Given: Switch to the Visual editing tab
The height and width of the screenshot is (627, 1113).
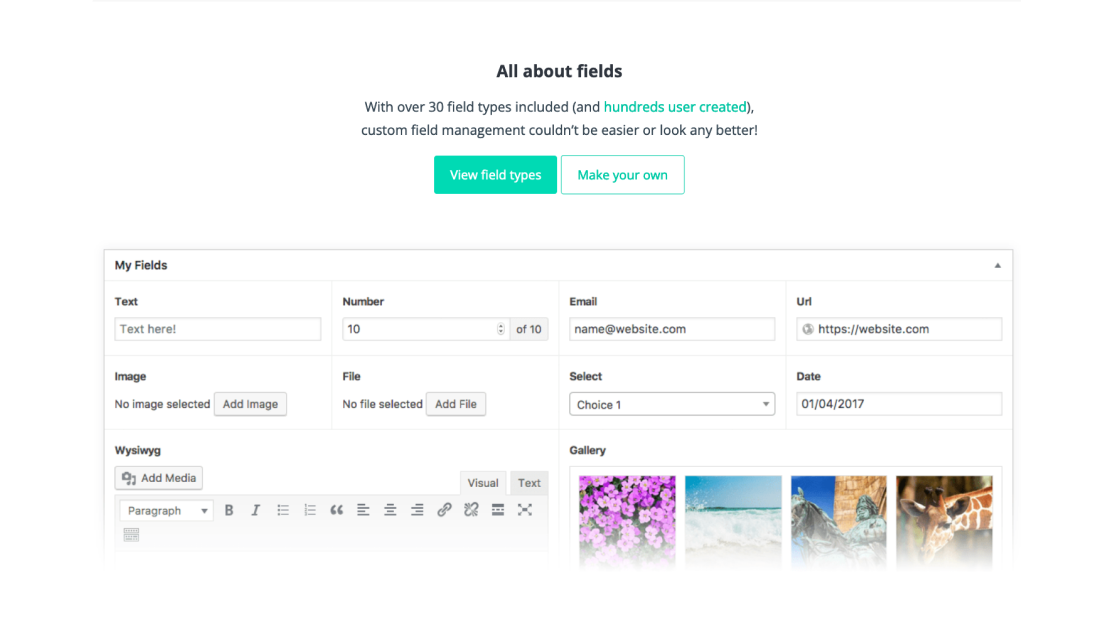Looking at the screenshot, I should (483, 482).
